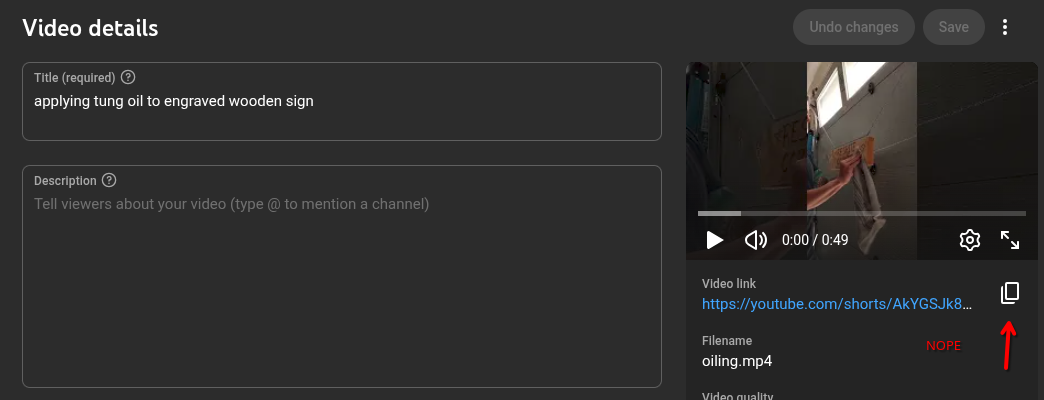Show help for the Title field

click(128, 77)
